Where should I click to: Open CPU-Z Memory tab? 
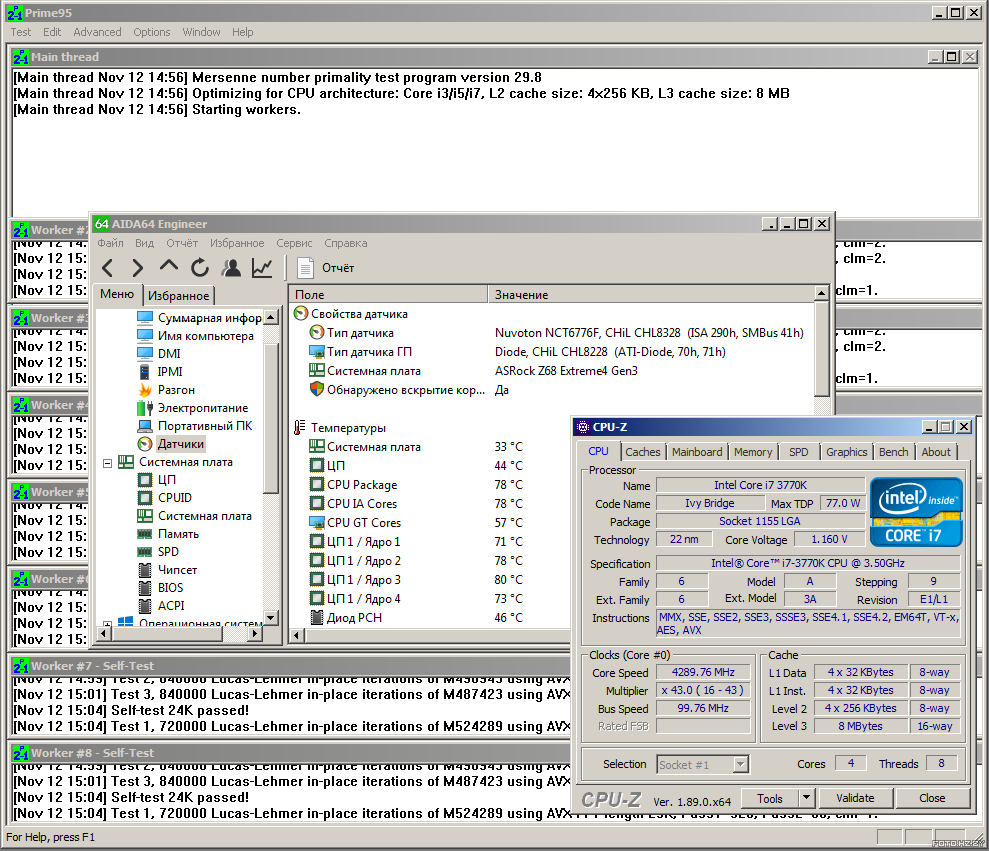[x=753, y=452]
